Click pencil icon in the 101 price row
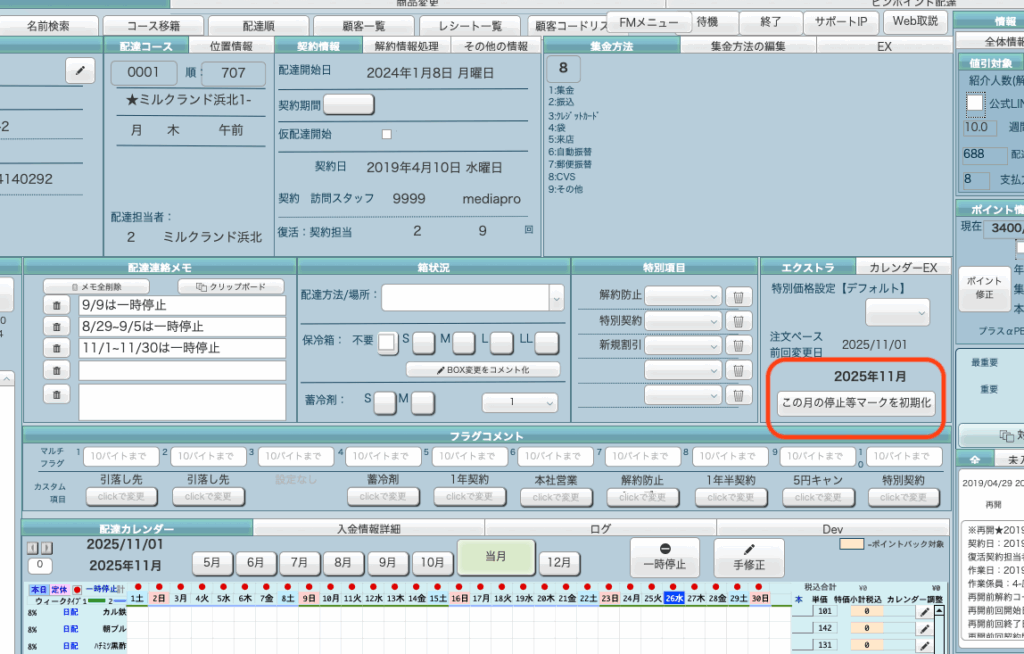Viewport: 1024px width, 654px height. point(925,611)
